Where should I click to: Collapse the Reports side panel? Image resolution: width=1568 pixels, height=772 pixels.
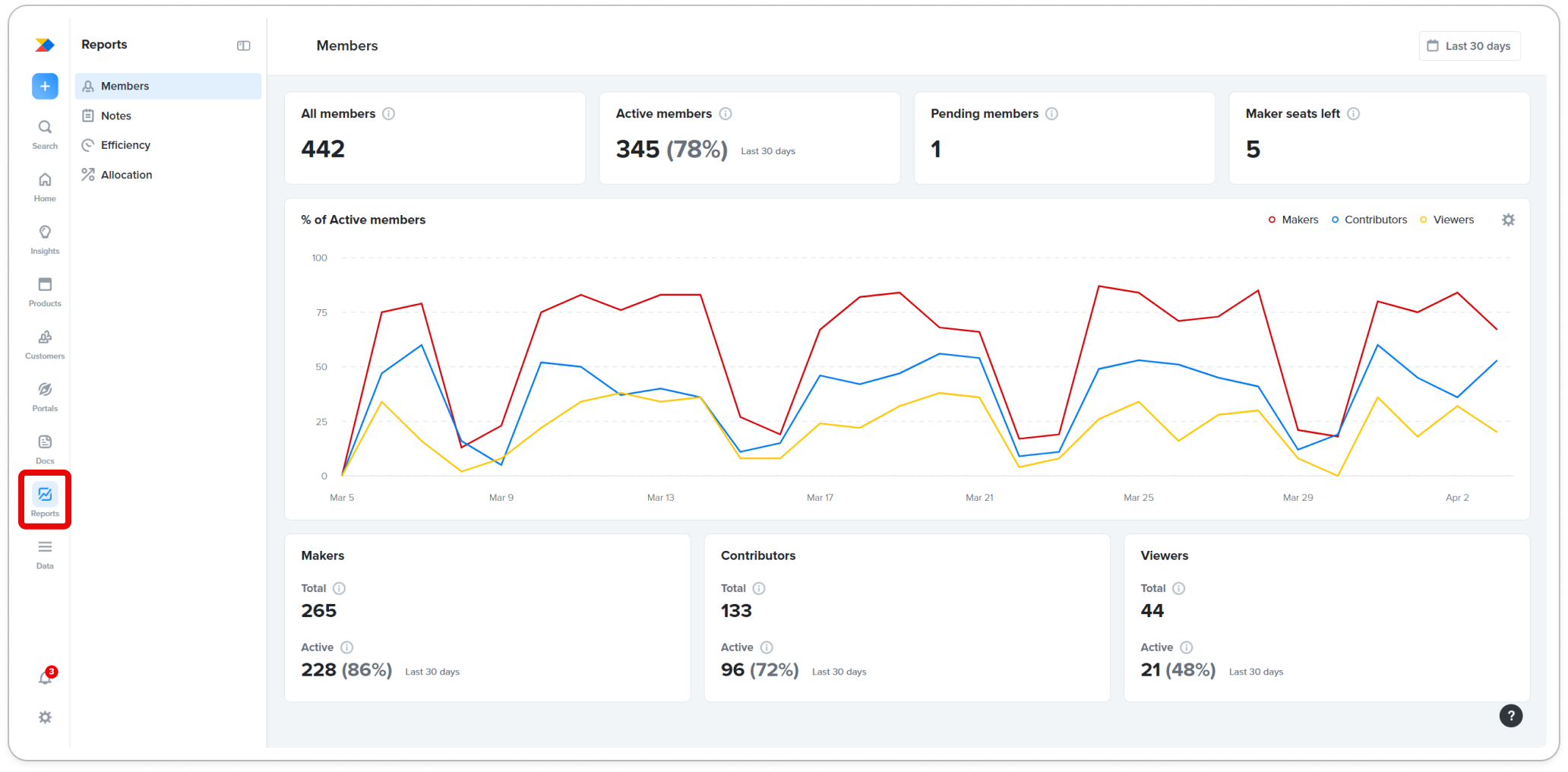(243, 46)
